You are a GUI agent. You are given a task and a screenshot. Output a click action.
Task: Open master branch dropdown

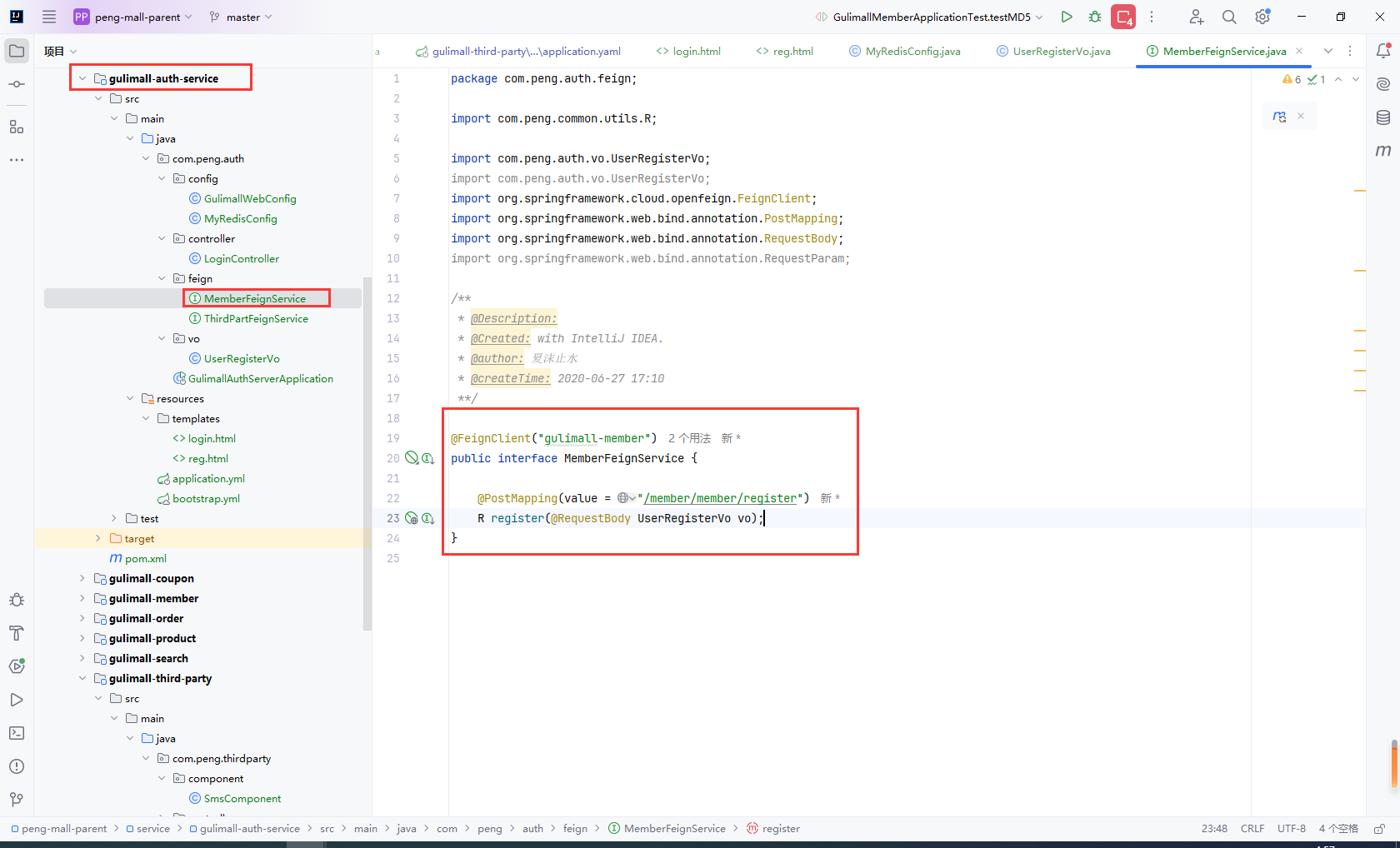[x=241, y=17]
